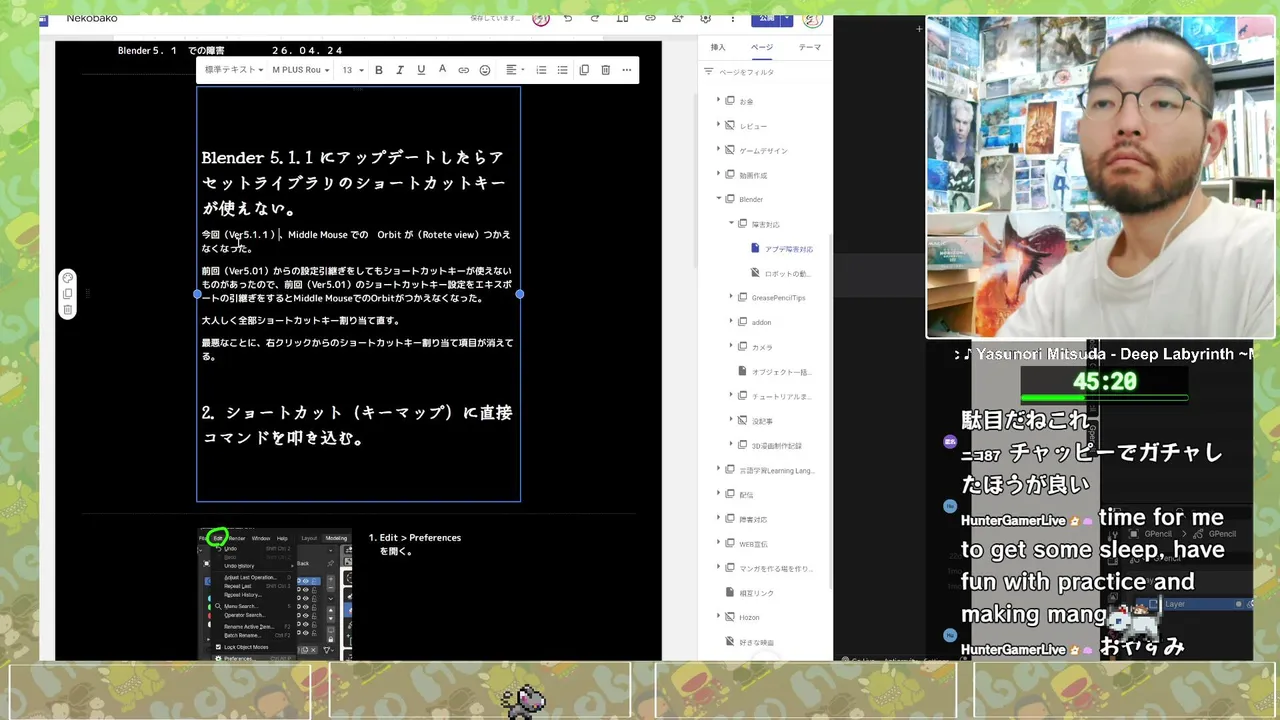This screenshot has height=720, width=1280.
Task: Click the ページをフィルタ filter field
Action: pyautogui.click(x=765, y=72)
